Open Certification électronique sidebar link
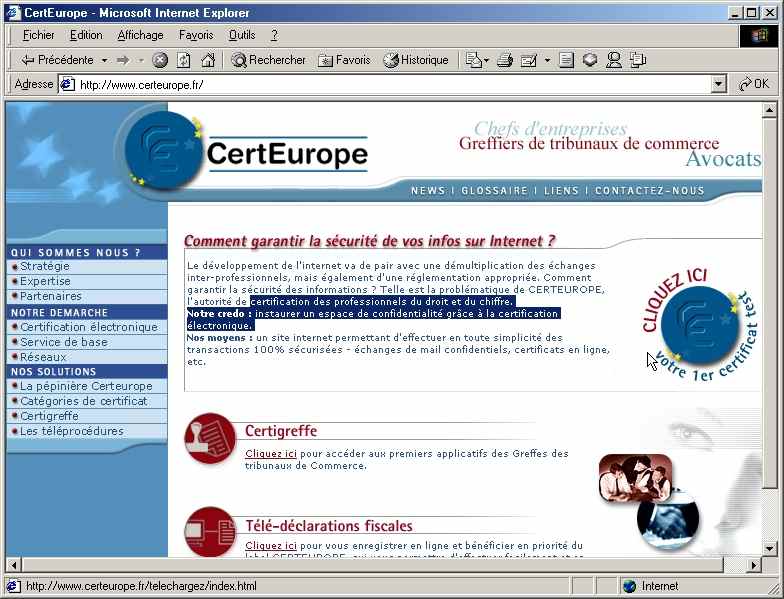The height and width of the screenshot is (599, 784). 89,327
